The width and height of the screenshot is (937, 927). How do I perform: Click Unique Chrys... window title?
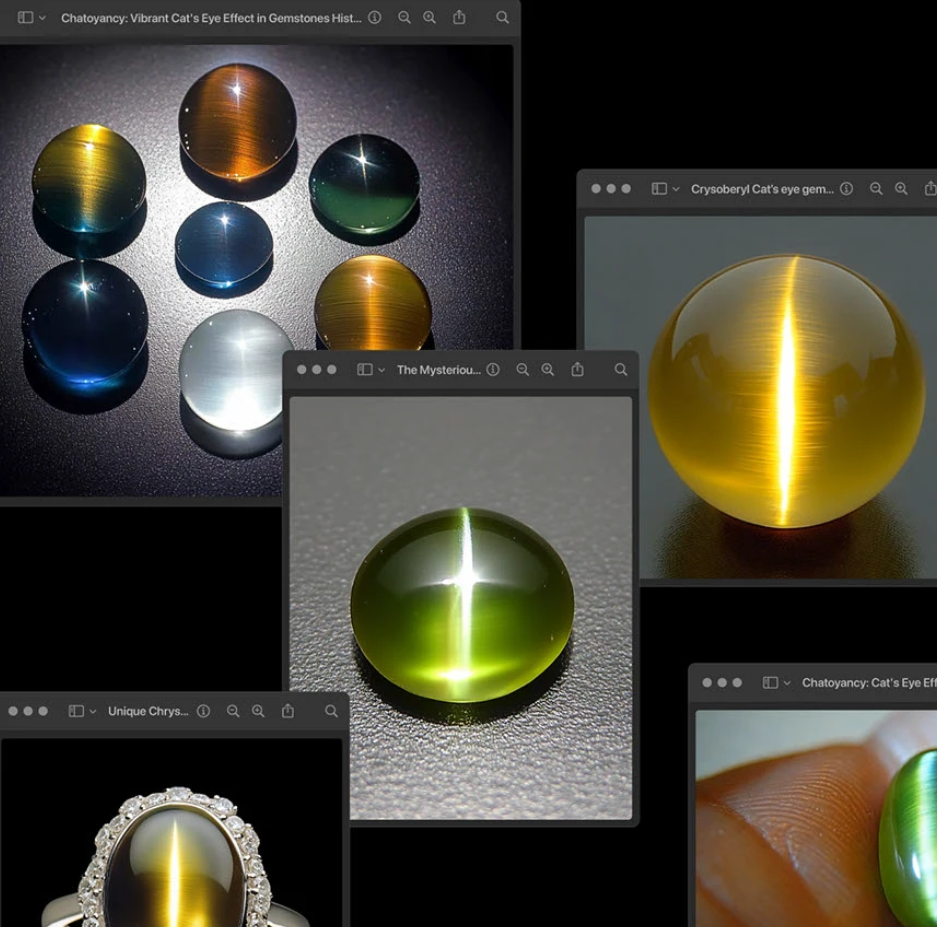[148, 711]
